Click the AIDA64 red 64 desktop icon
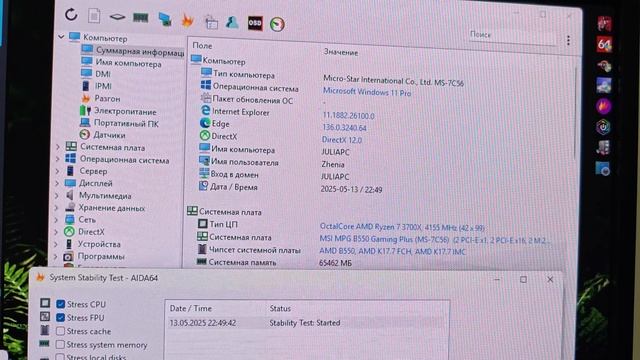This screenshot has height=360, width=640. [604, 44]
